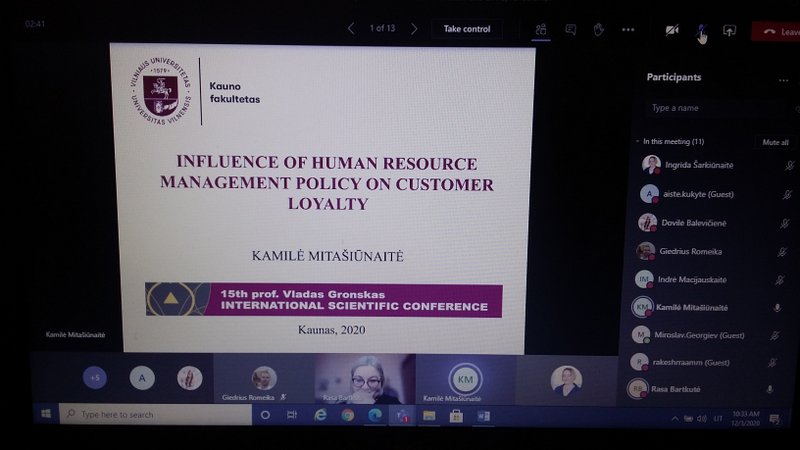
Task: Switch to Microsoft Teams taskbar icon
Action: 402,416
